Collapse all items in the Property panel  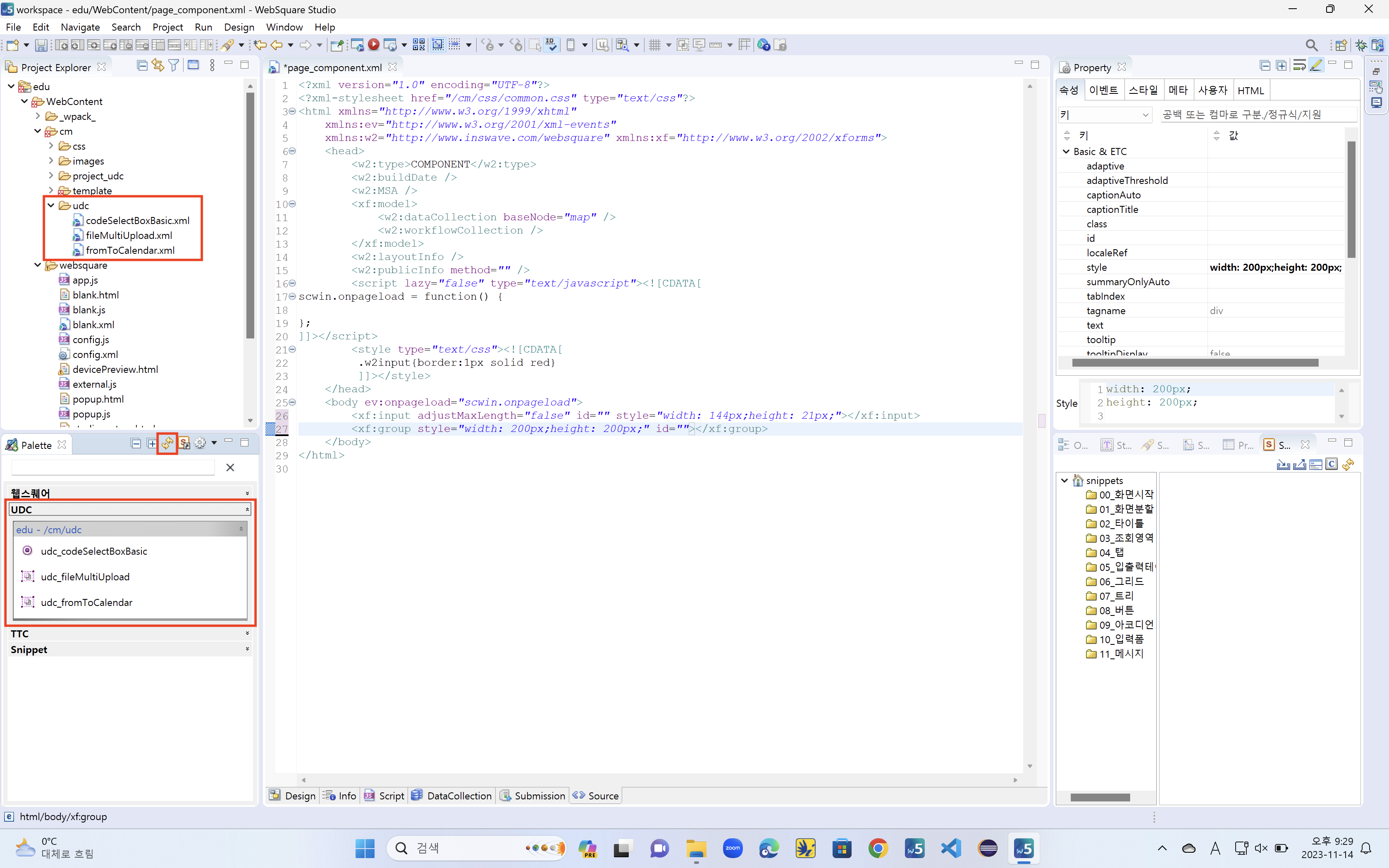(1265, 65)
